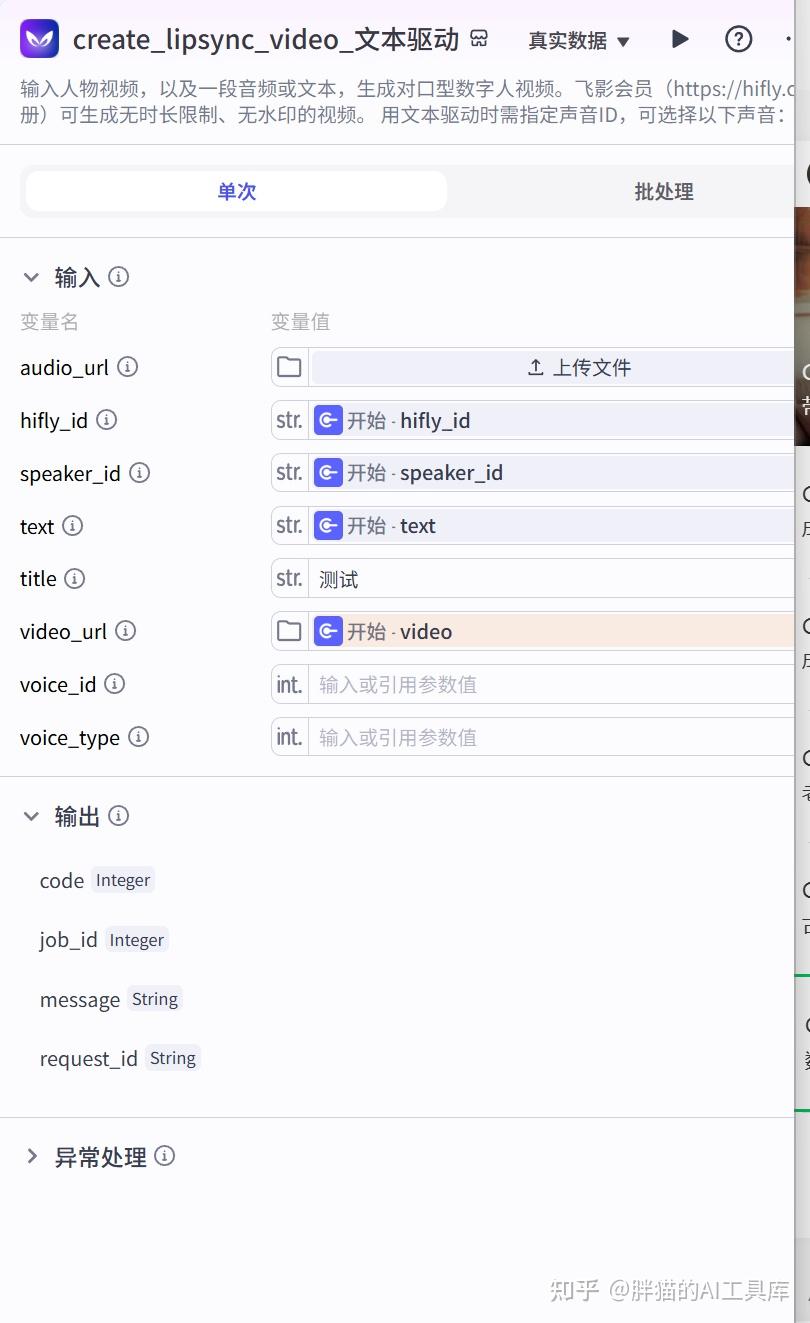810x1323 pixels.
Task: Open the folder icon on the audio_url row
Action: point(288,367)
